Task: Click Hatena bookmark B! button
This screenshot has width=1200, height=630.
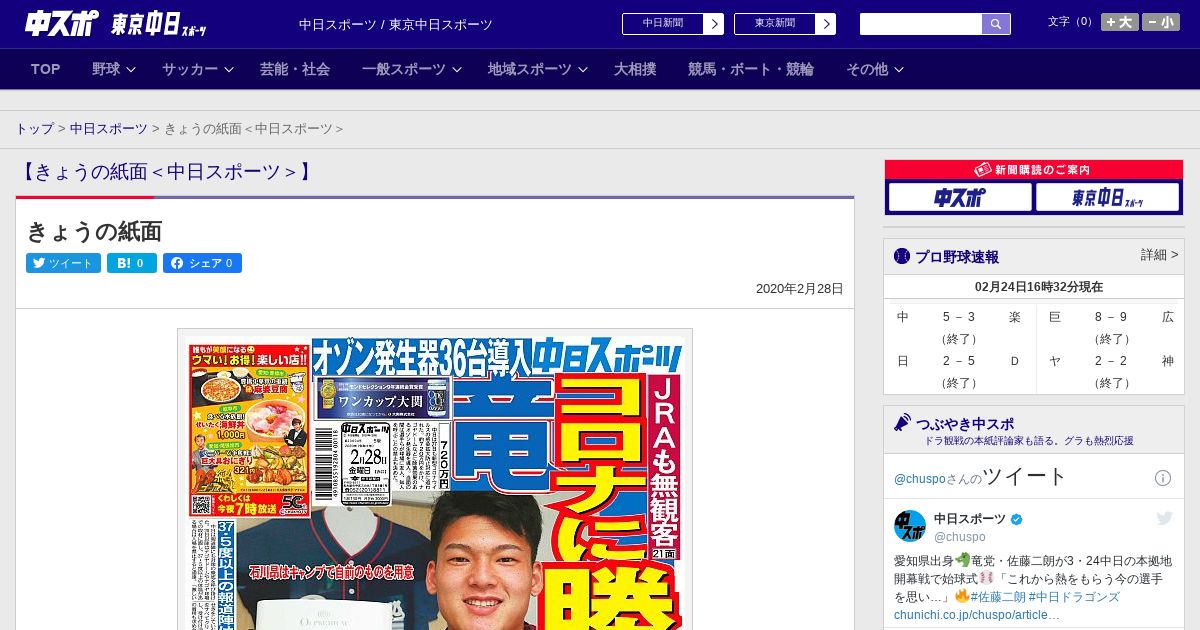Action: pos(132,263)
